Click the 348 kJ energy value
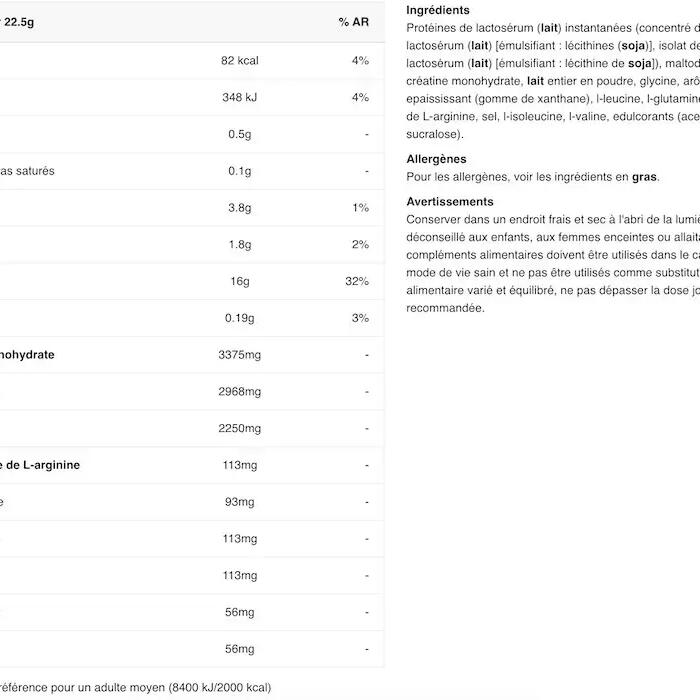Viewport: 700px width, 700px height. point(240,98)
